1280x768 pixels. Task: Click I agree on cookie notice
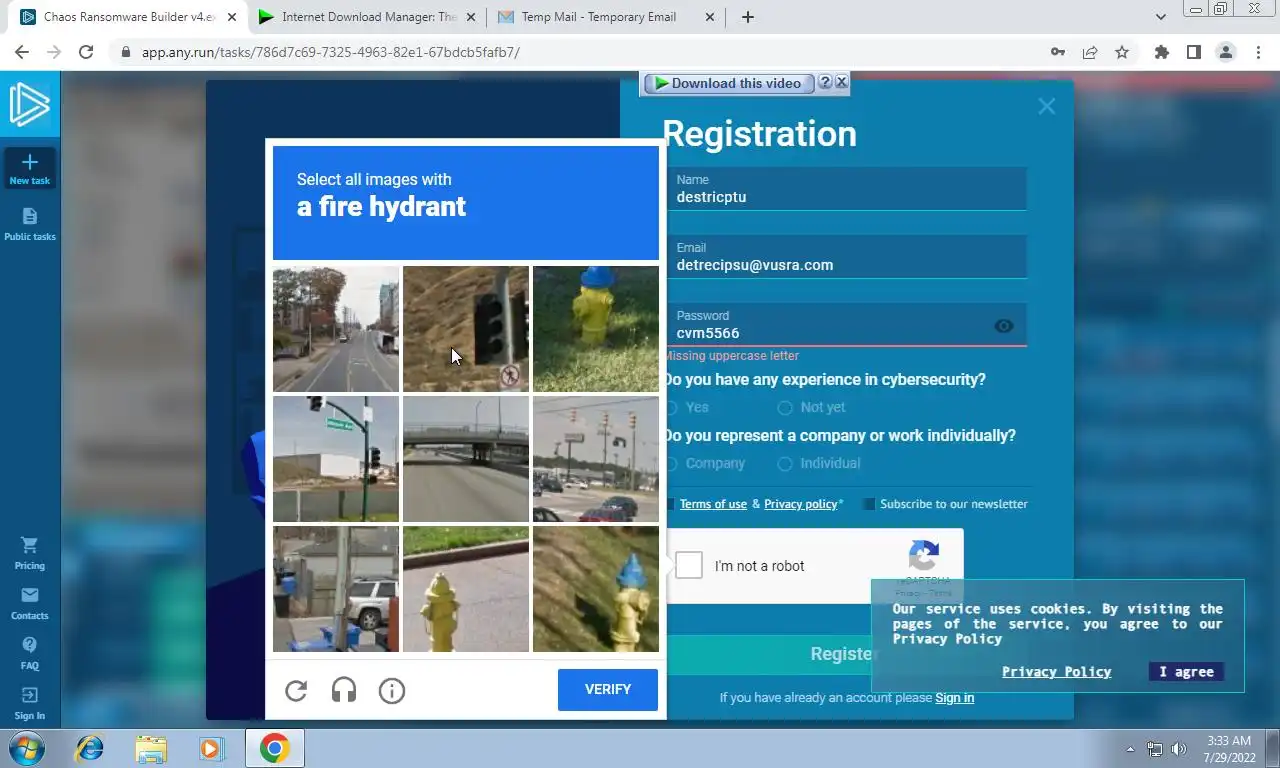[1186, 672]
